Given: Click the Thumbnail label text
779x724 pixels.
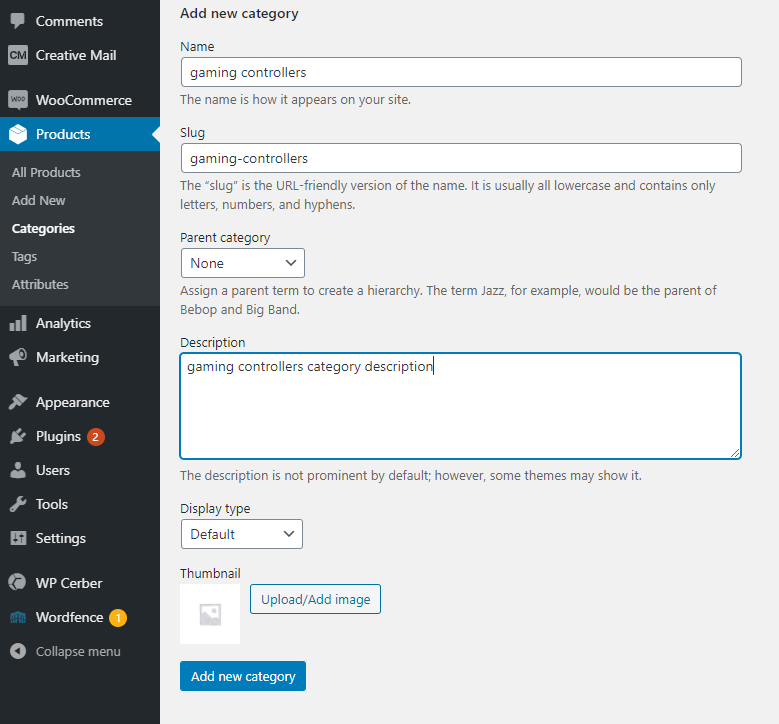Looking at the screenshot, I should click(x=210, y=573).
